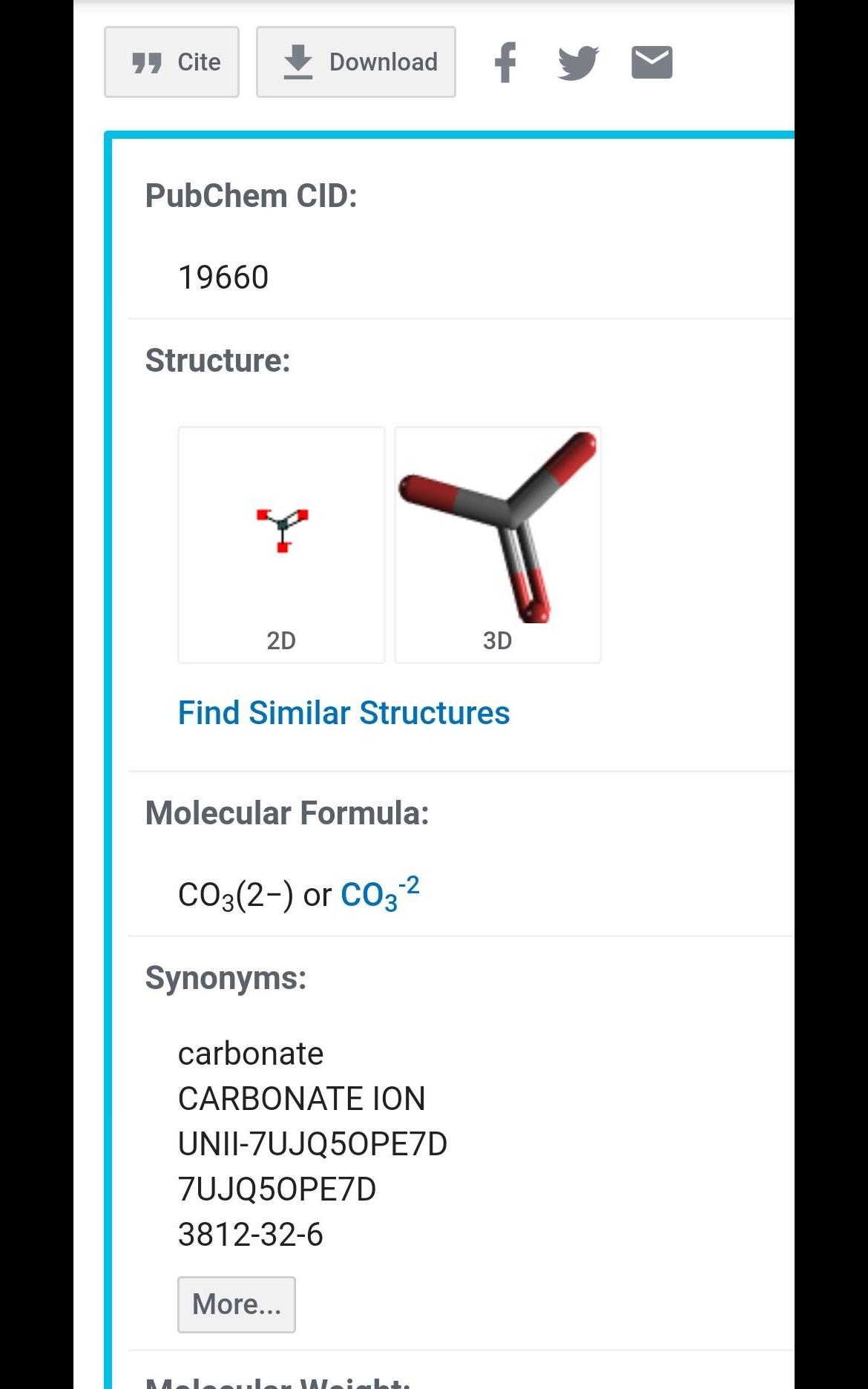This screenshot has width=868, height=1389.
Task: Open the Find Similar Structures link
Action: click(x=343, y=713)
